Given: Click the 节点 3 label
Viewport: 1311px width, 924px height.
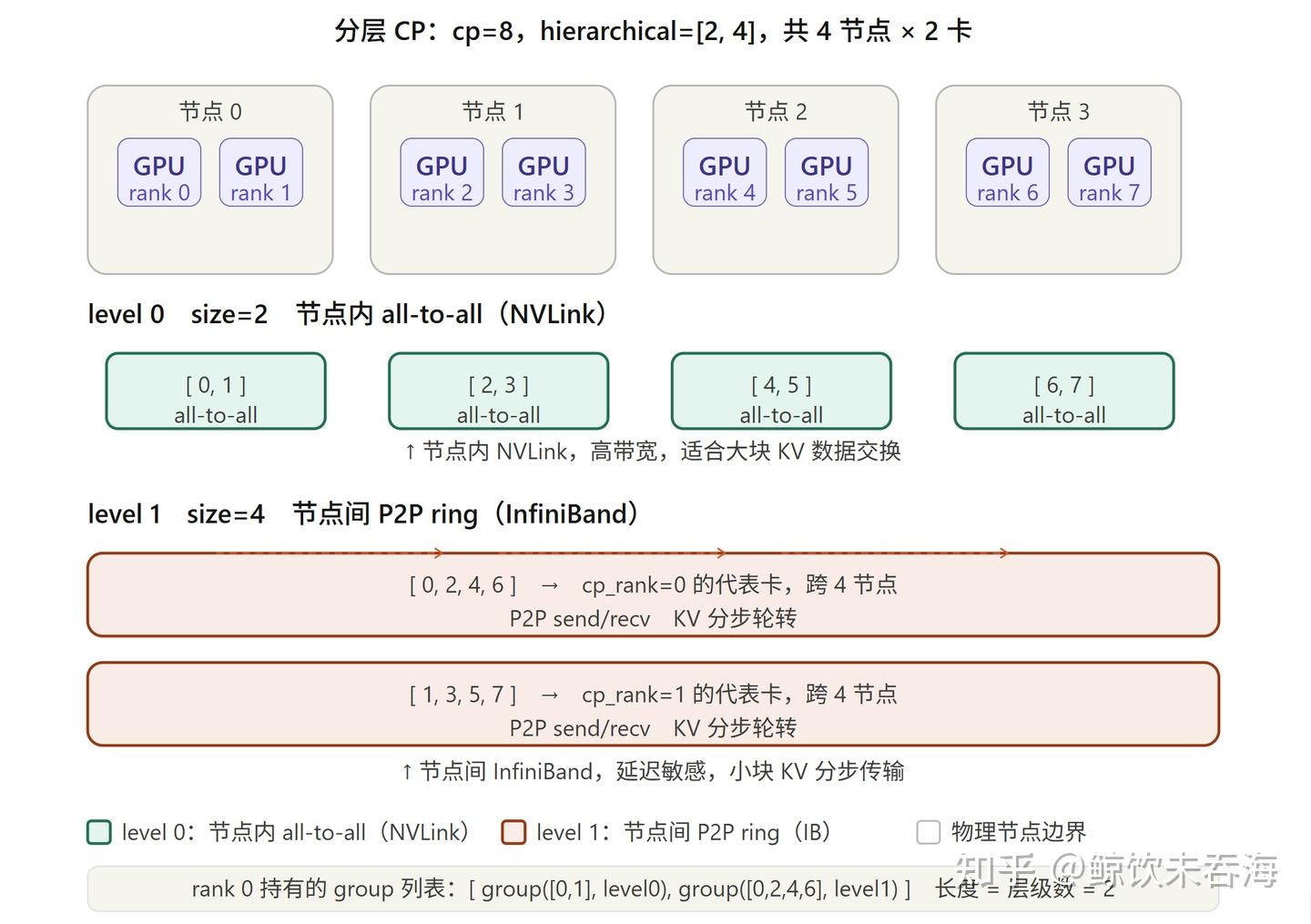Looking at the screenshot, I should point(1059,112).
